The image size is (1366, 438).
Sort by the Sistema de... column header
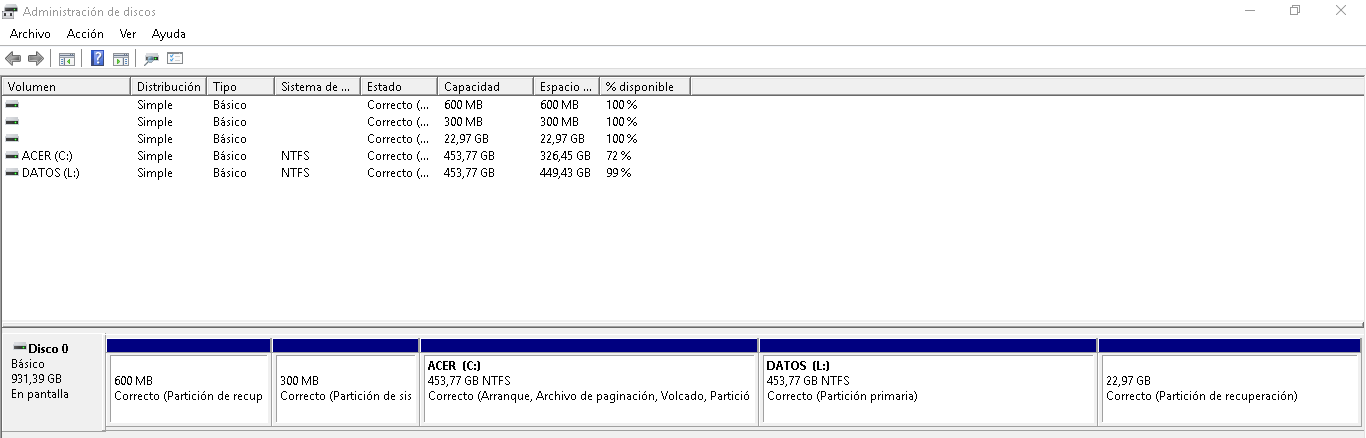click(317, 87)
